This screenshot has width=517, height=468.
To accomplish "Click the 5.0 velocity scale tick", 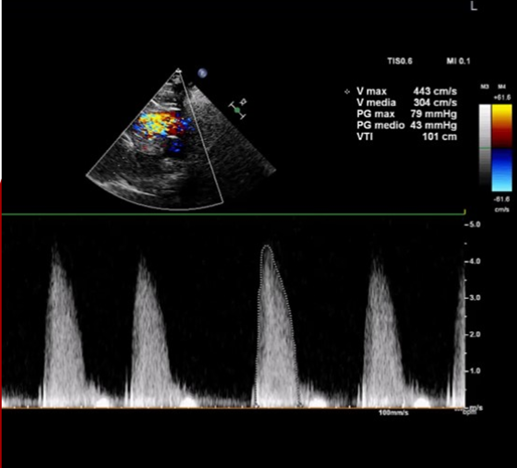I will pyautogui.click(x=473, y=225).
